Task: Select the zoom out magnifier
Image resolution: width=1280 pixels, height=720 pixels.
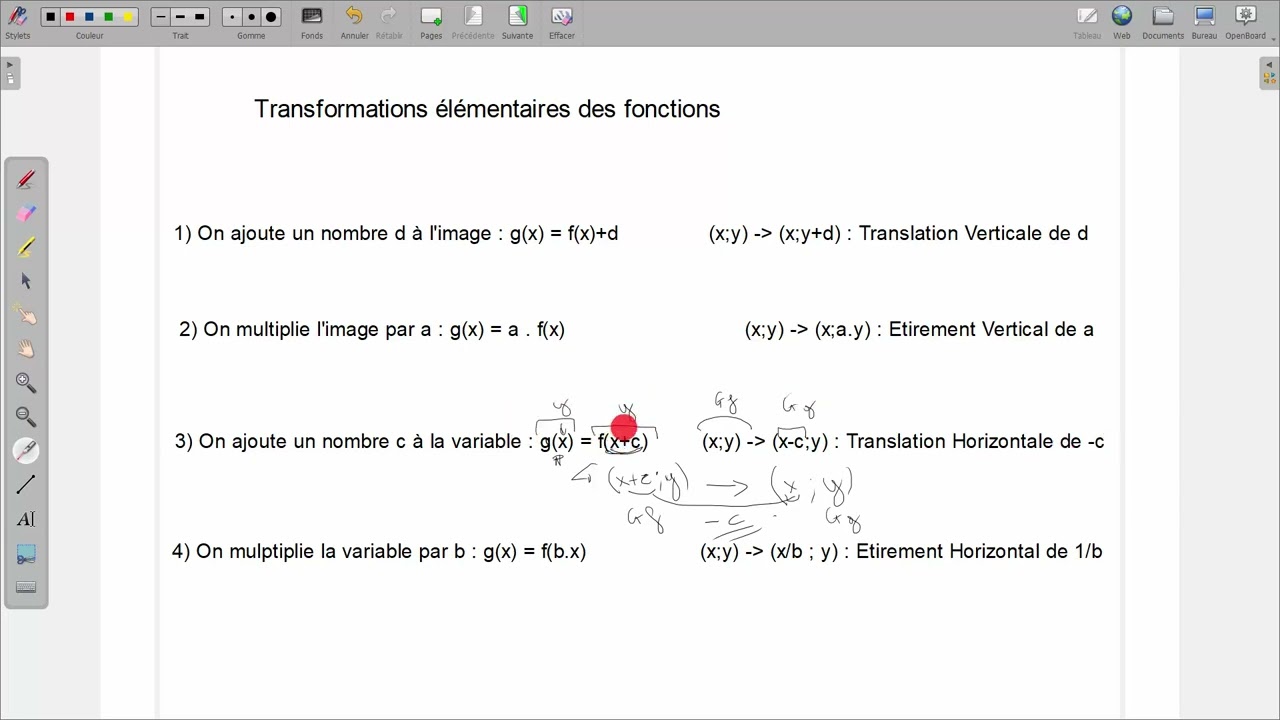Action: (x=26, y=417)
